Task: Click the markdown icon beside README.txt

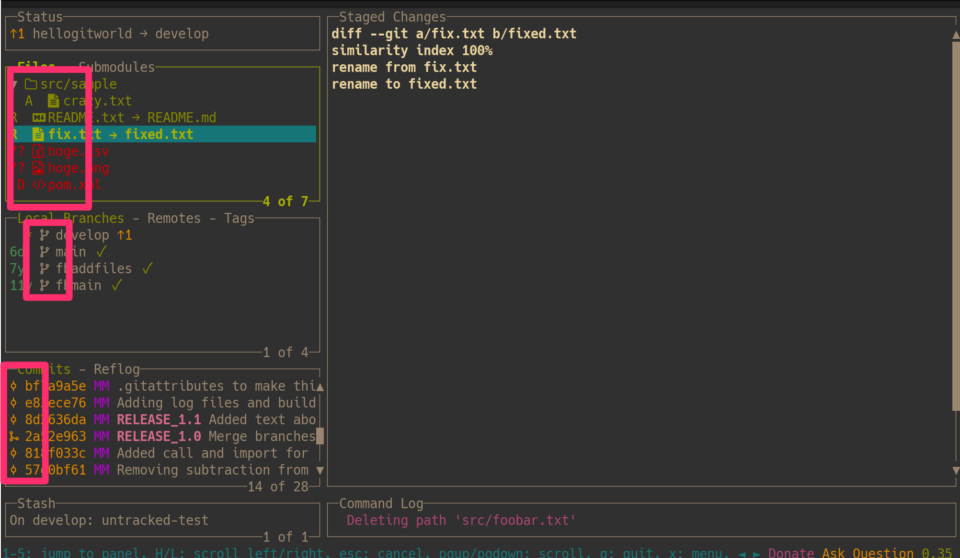Action: click(x=39, y=118)
